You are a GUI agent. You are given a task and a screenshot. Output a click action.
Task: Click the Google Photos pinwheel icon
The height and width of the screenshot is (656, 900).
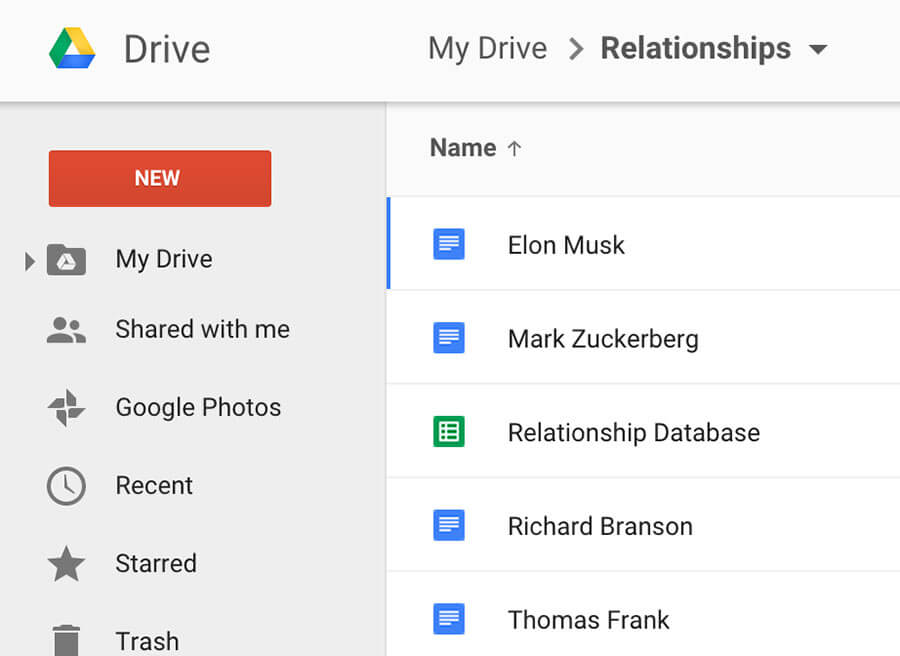(67, 407)
